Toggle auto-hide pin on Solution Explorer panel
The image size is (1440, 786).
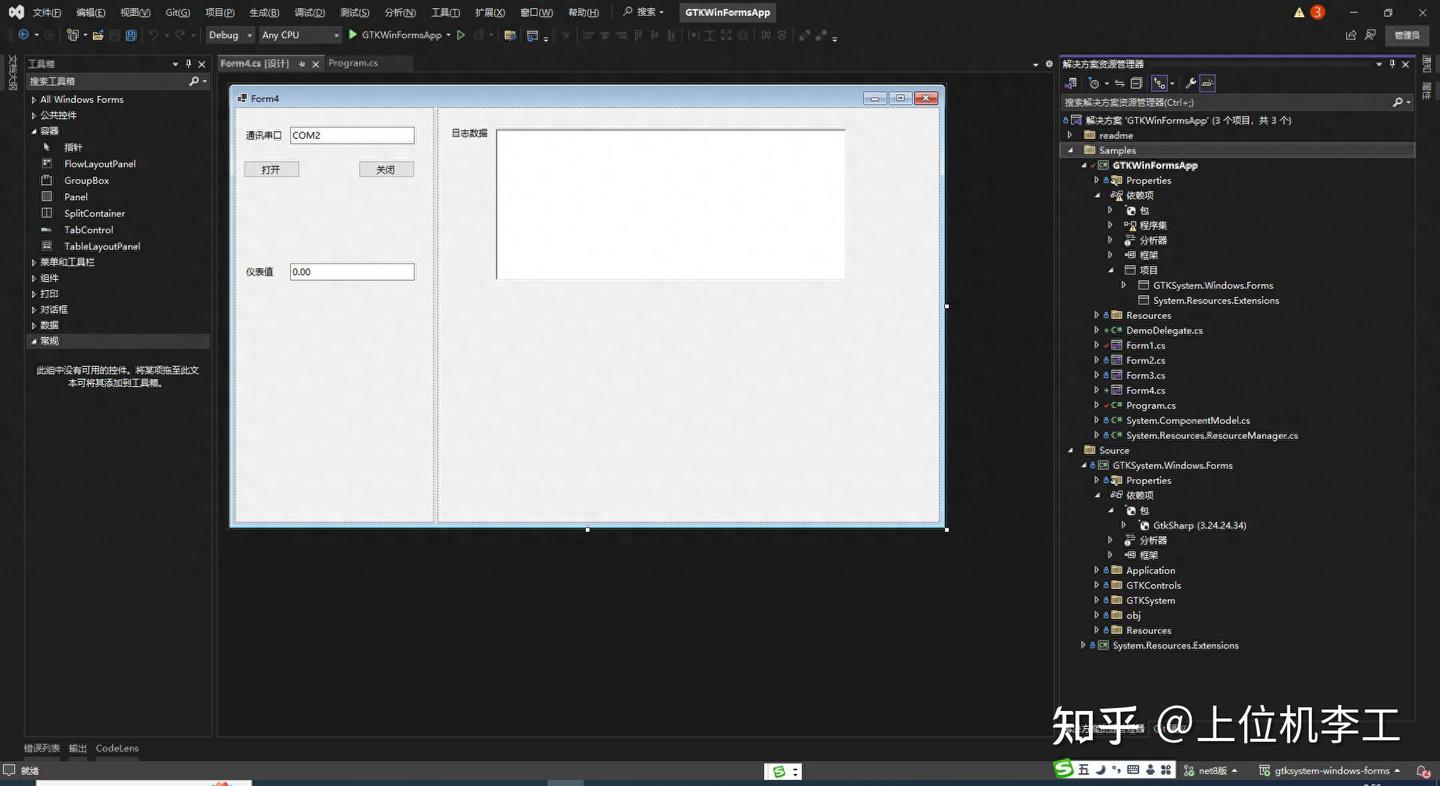(1390, 63)
